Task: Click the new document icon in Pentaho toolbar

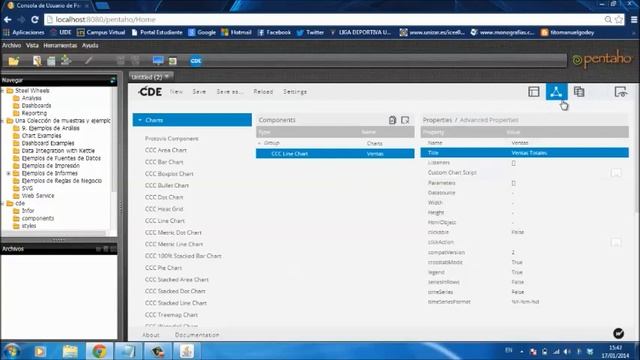Action: pyautogui.click(x=37, y=61)
